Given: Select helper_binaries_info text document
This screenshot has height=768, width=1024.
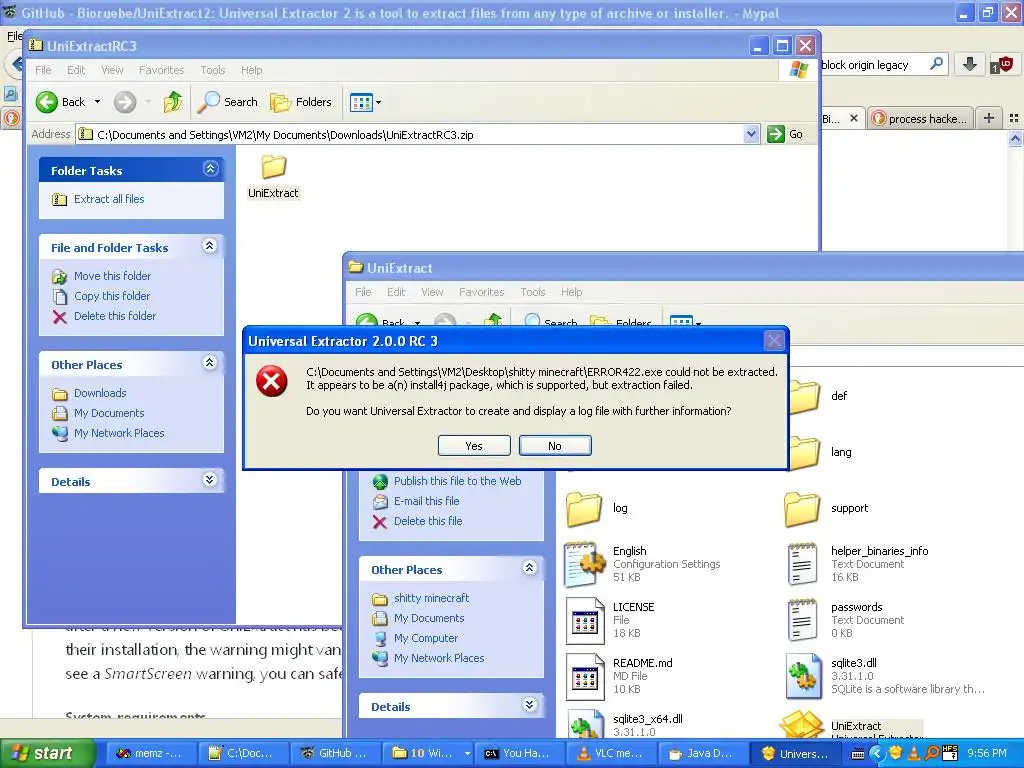Looking at the screenshot, I should (857, 564).
